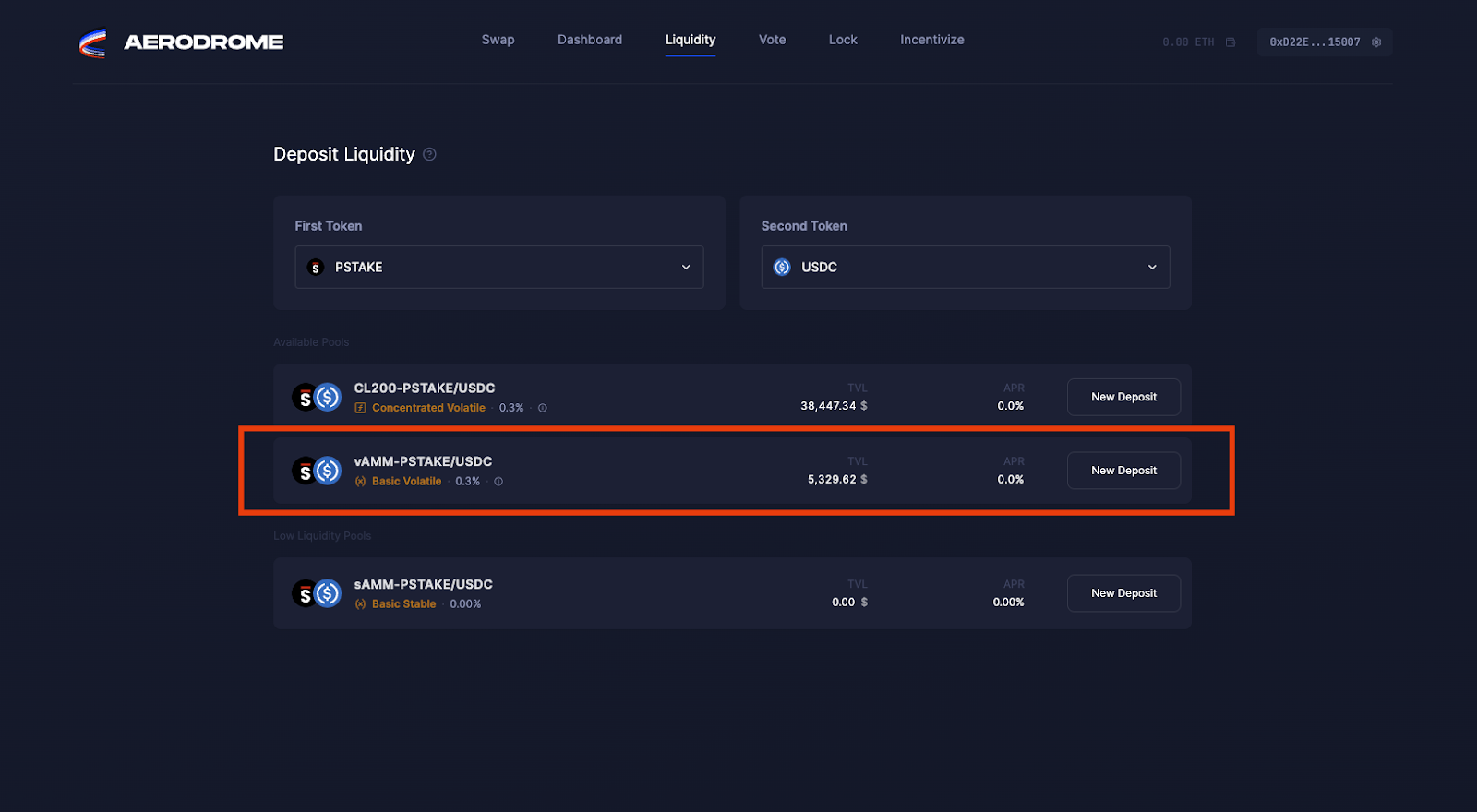Expand Second Token chevron arrow
The height and width of the screenshot is (812, 1477).
[x=1152, y=268]
